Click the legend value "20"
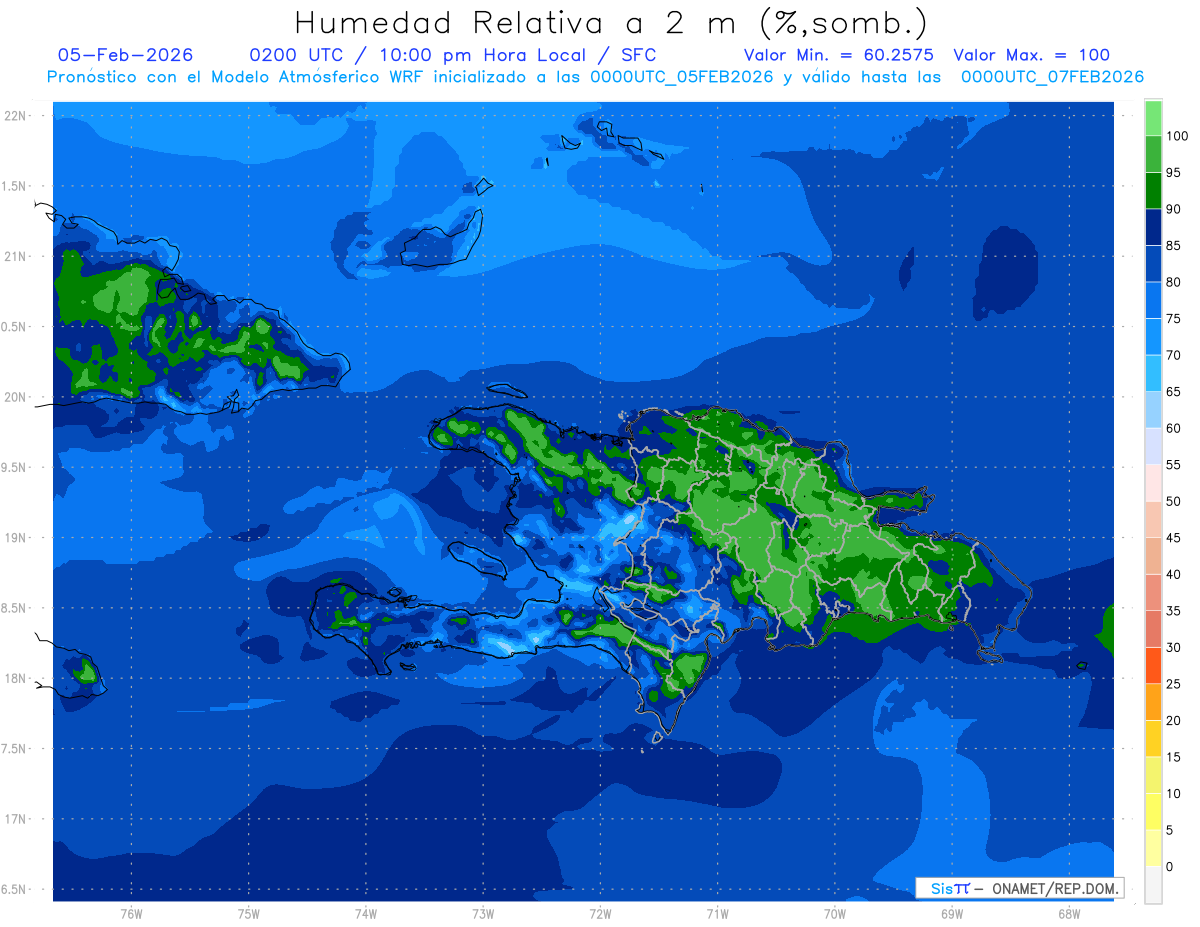The width and height of the screenshot is (1200, 927). (1173, 720)
